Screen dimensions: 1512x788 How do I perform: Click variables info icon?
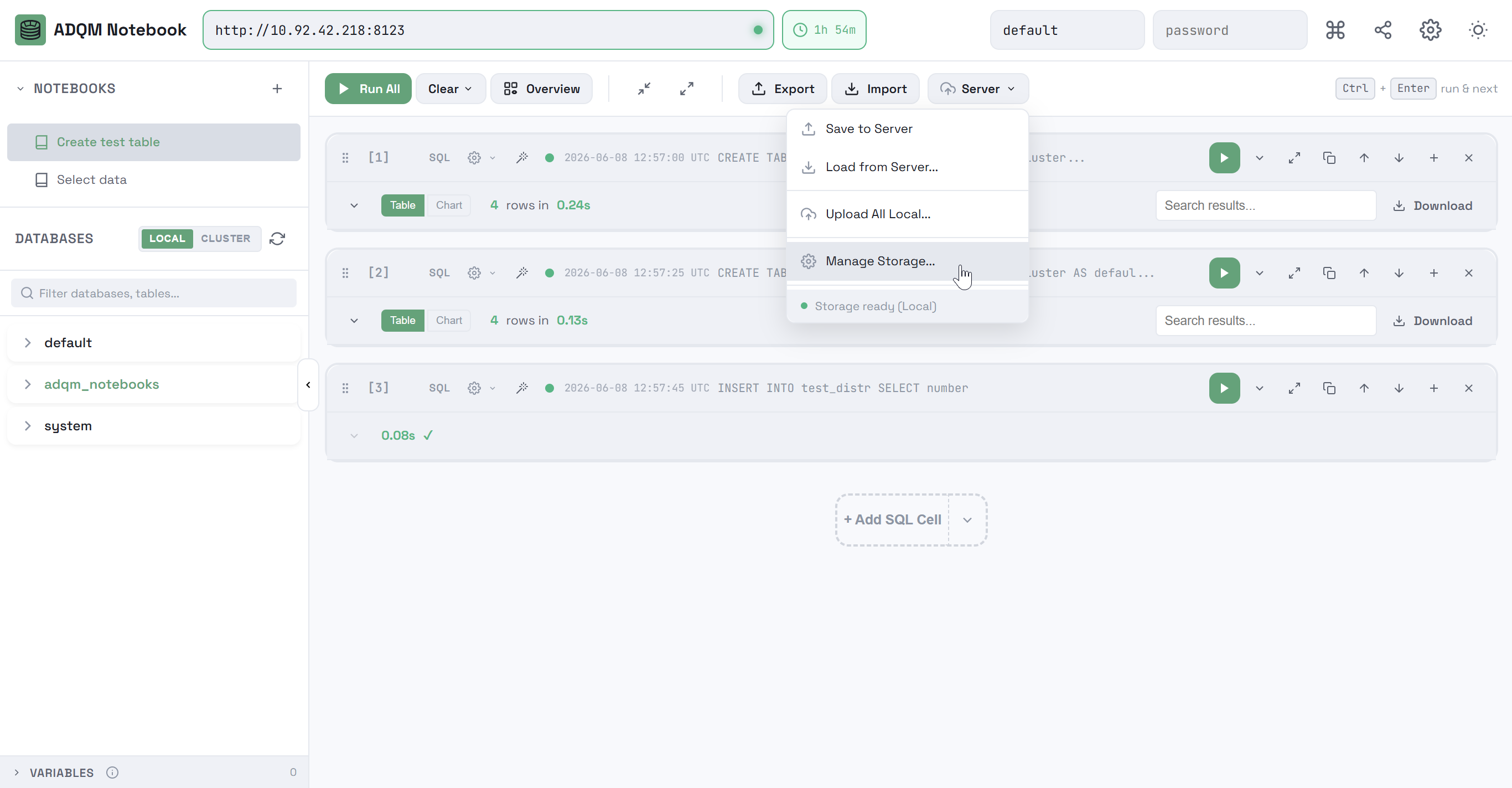pos(112,772)
